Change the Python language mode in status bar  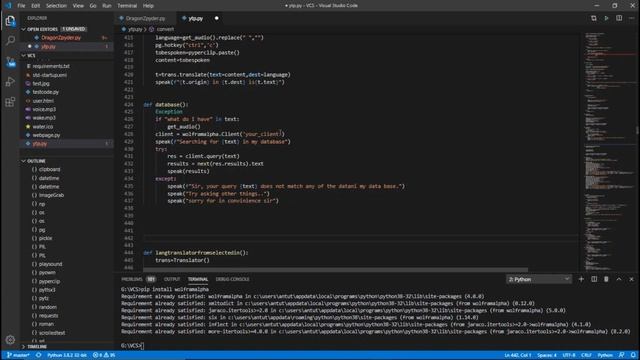(x=605, y=355)
